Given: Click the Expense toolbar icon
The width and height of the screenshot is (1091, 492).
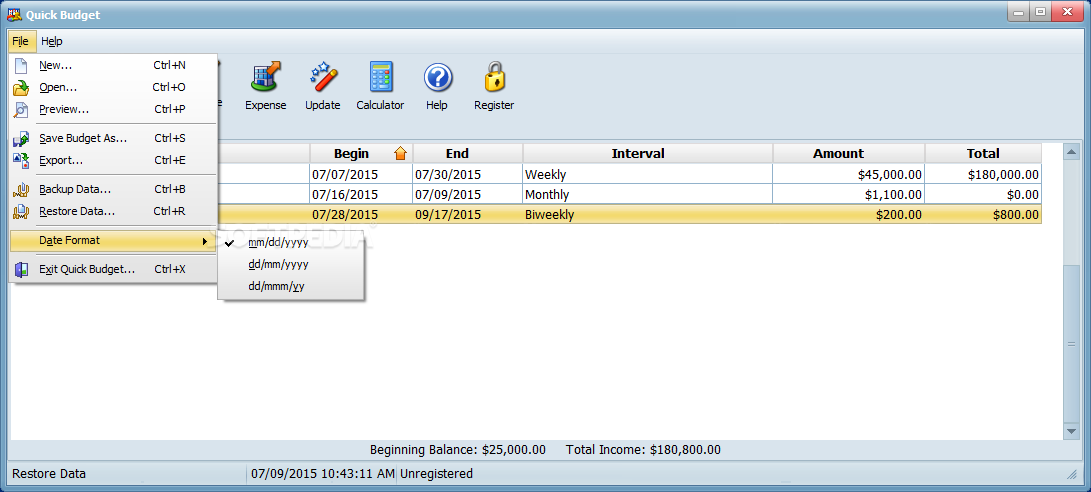Looking at the screenshot, I should pyautogui.click(x=265, y=77).
